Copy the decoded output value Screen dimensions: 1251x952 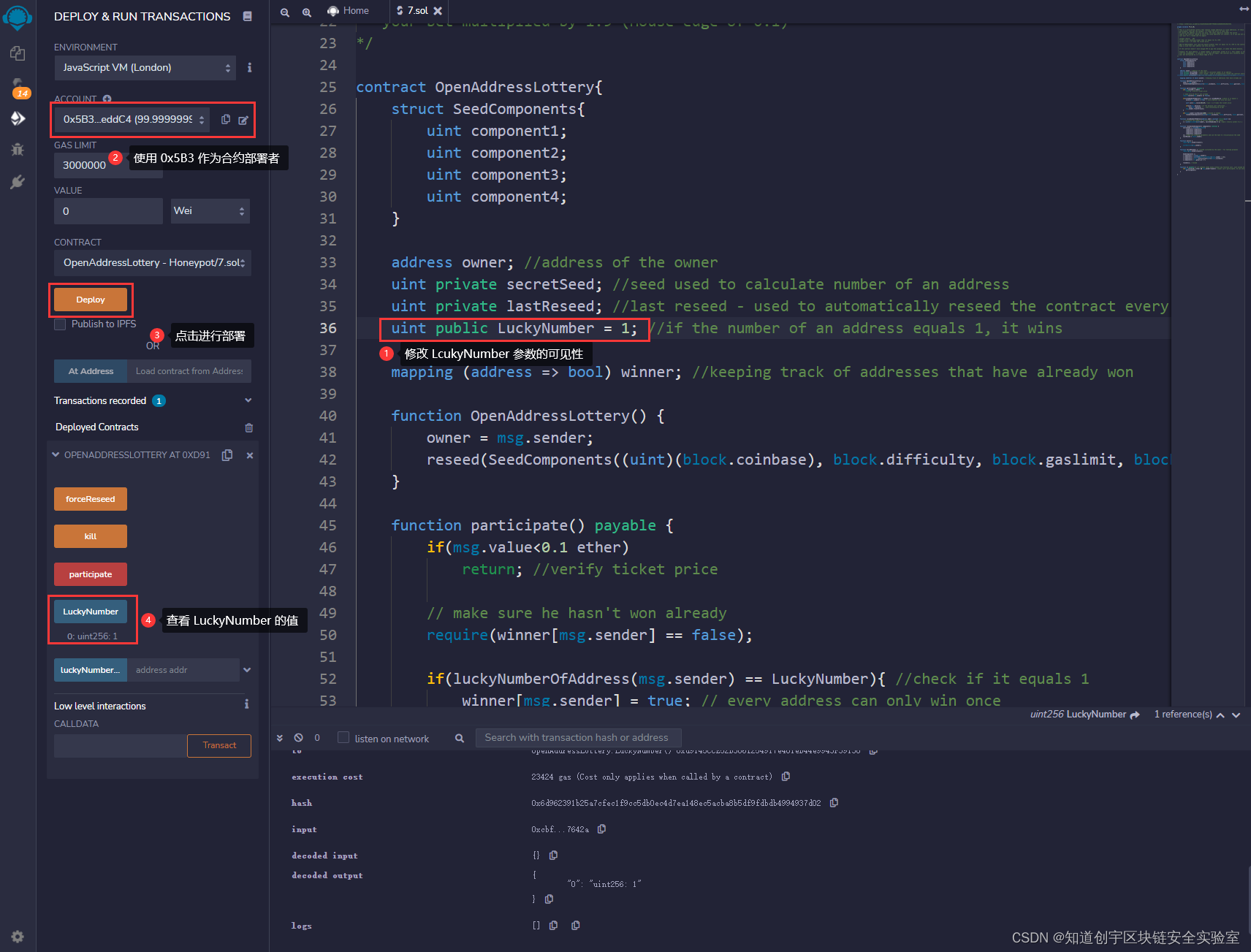coord(549,899)
